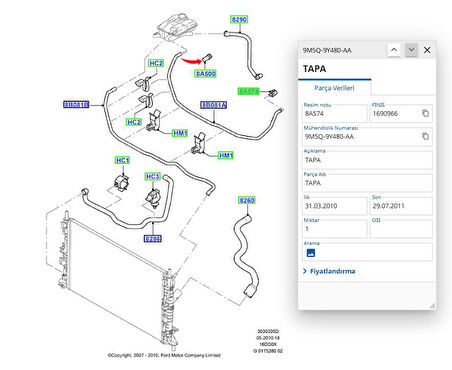Go to previous part with up arrow
This screenshot has width=452, height=370.
click(394, 50)
